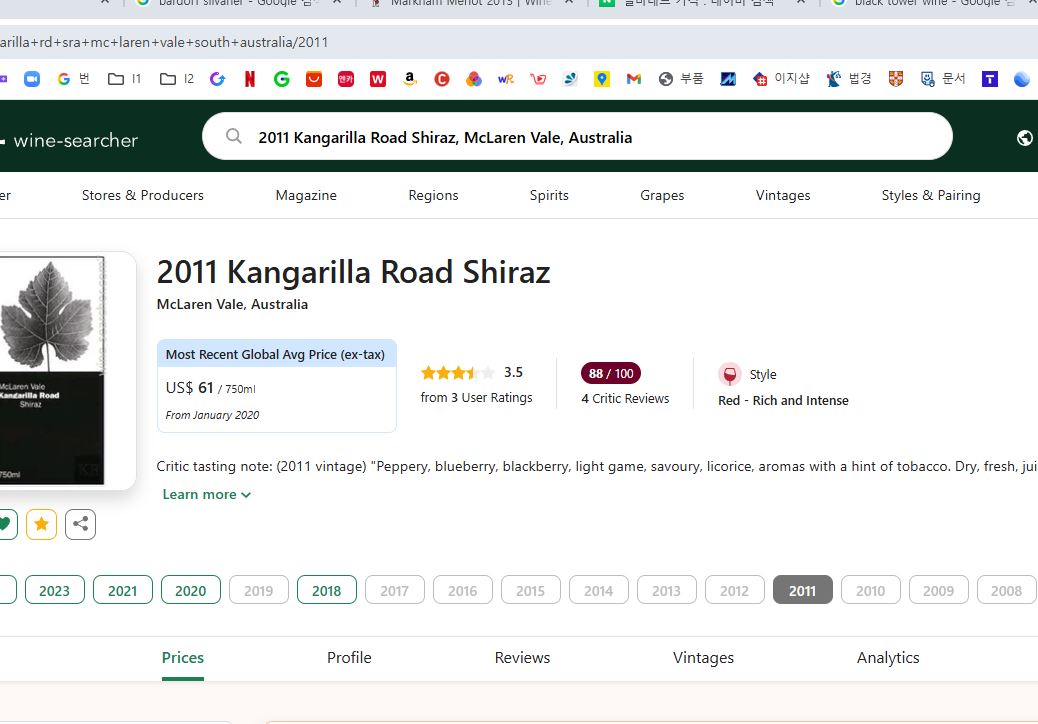Open the I1 bookmarks folder
This screenshot has width=1038, height=724.
[124, 79]
